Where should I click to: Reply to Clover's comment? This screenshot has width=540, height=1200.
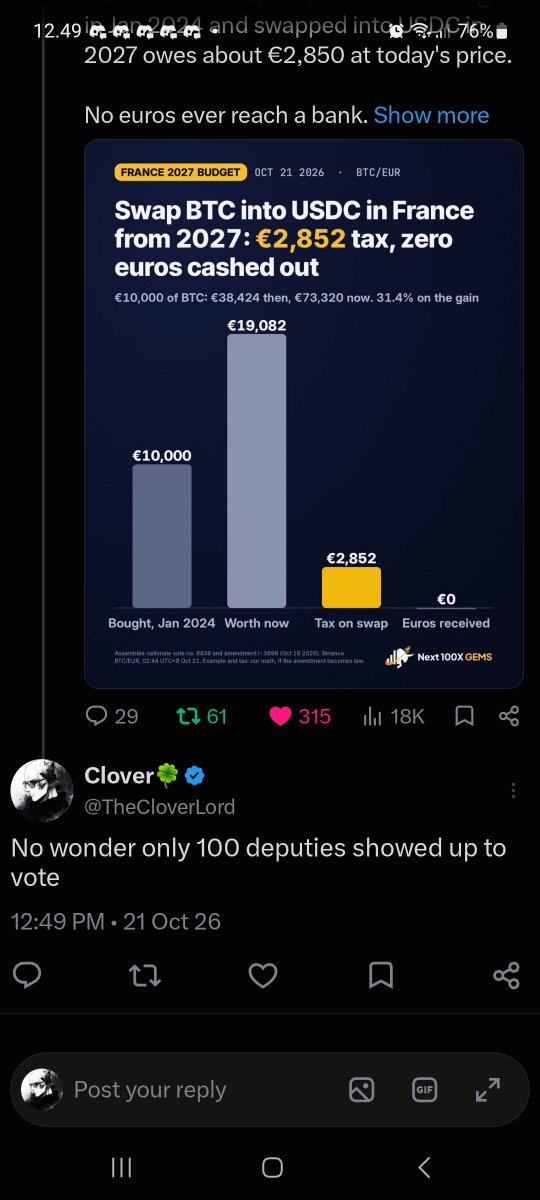[28, 975]
